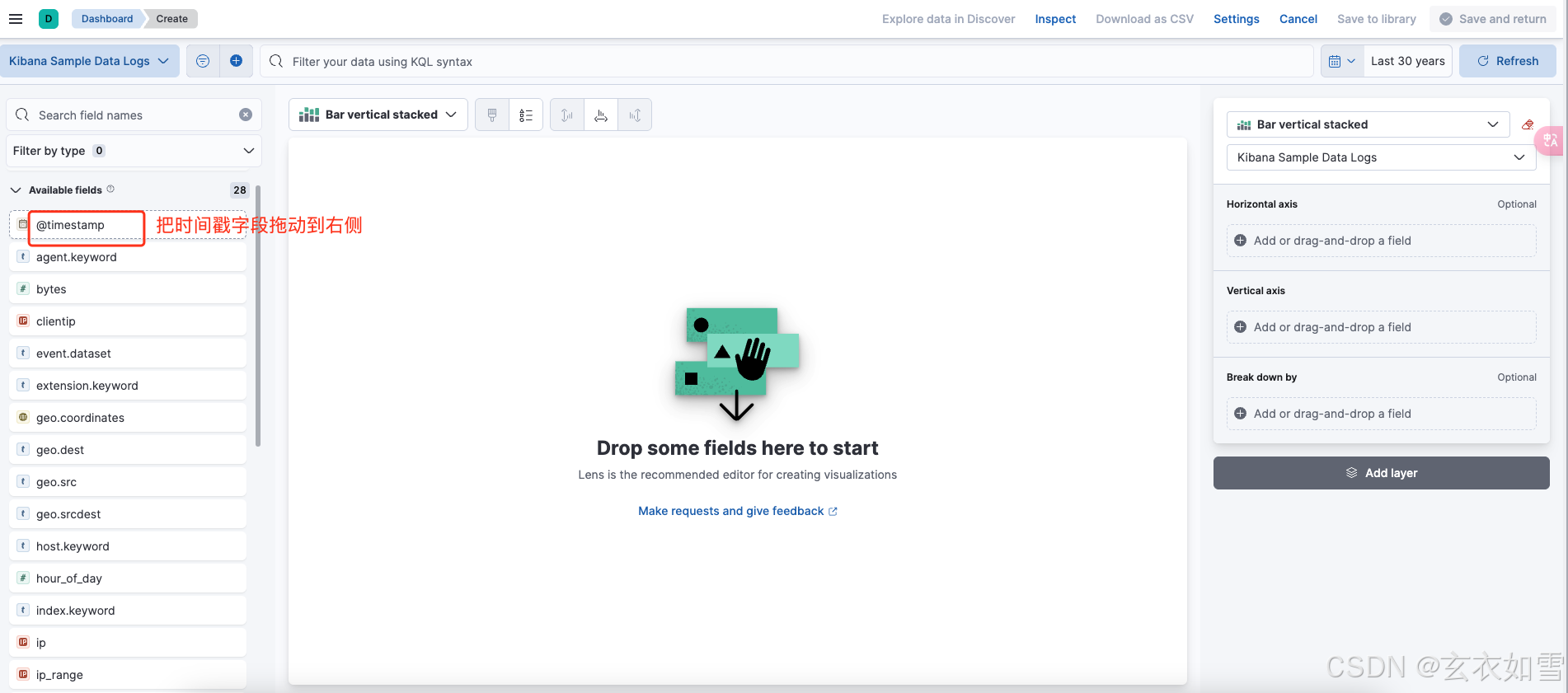Screen dimensions: 1568x693
Task: Open layer data view Kibana Sample Data Logs
Action: tap(1382, 157)
